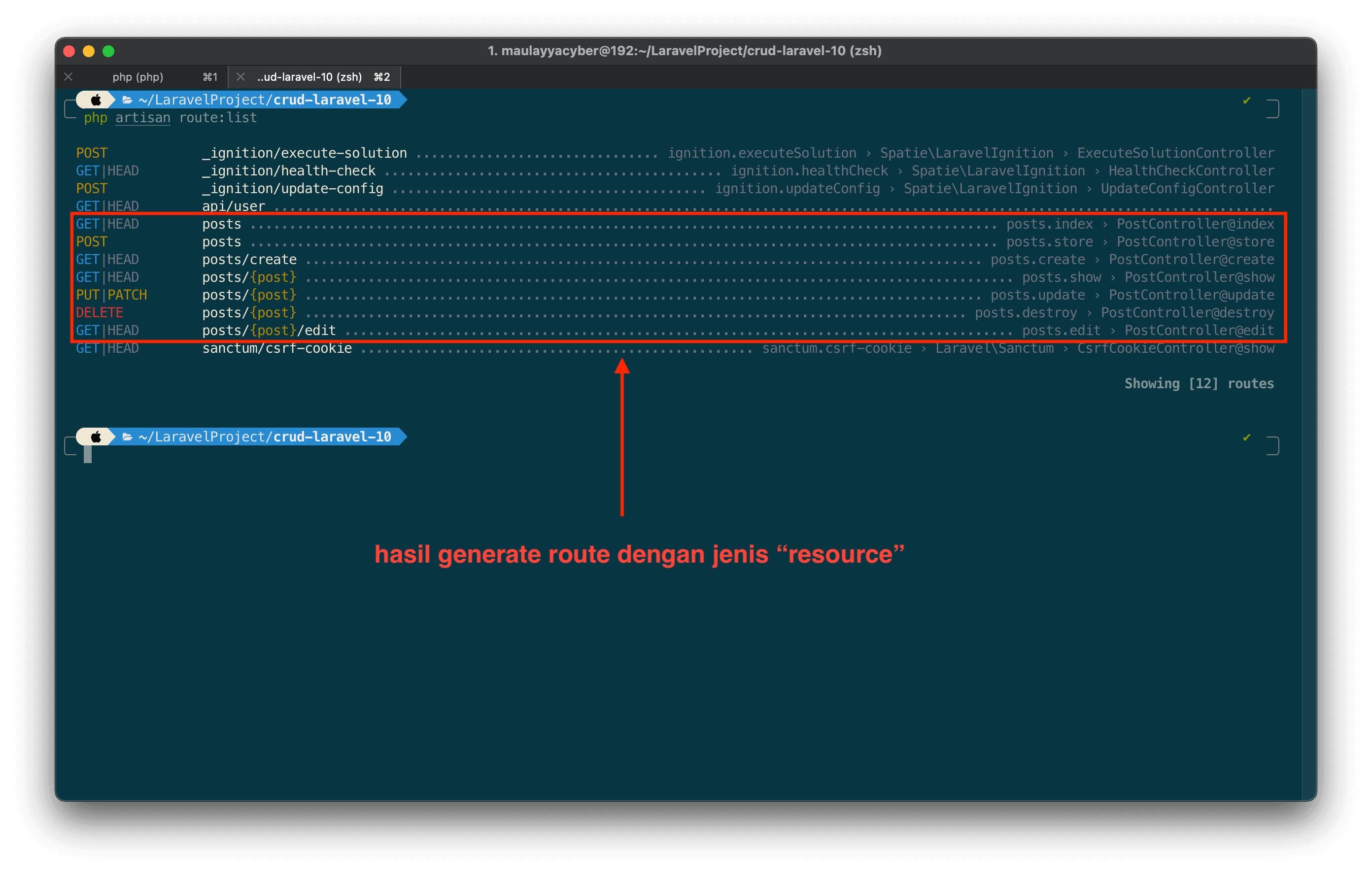Click the red close window button
This screenshot has width=1372, height=874.
point(69,51)
